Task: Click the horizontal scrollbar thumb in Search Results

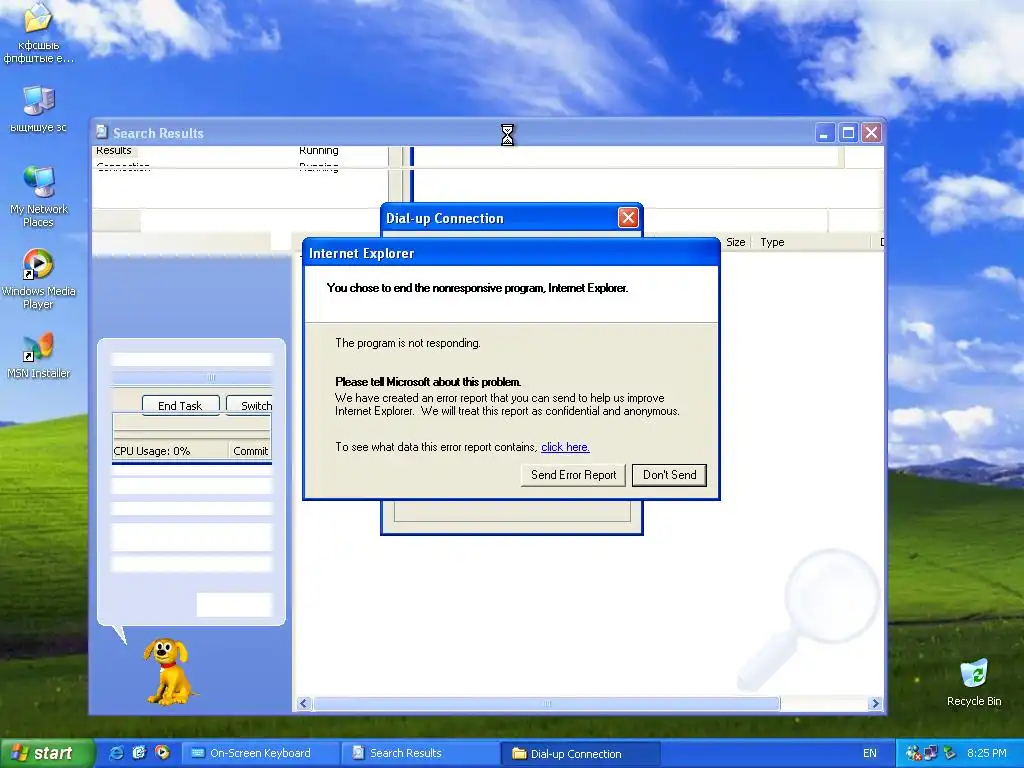Action: (547, 703)
